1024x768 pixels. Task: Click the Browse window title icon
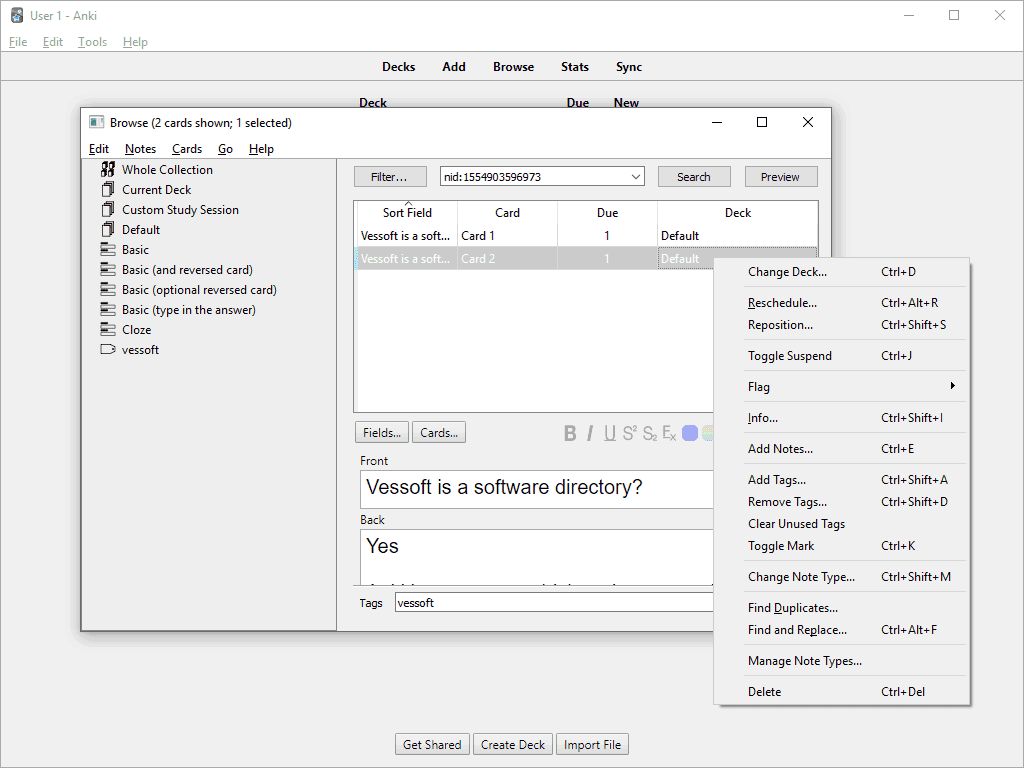click(x=97, y=122)
